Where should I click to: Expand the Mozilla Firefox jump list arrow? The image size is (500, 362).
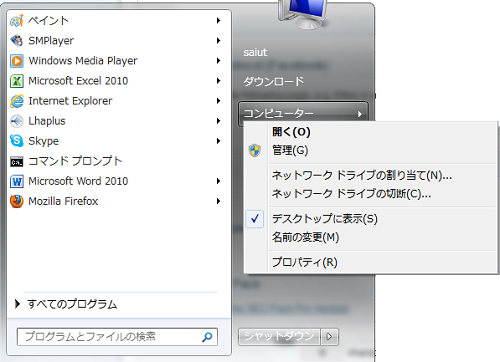(218, 201)
